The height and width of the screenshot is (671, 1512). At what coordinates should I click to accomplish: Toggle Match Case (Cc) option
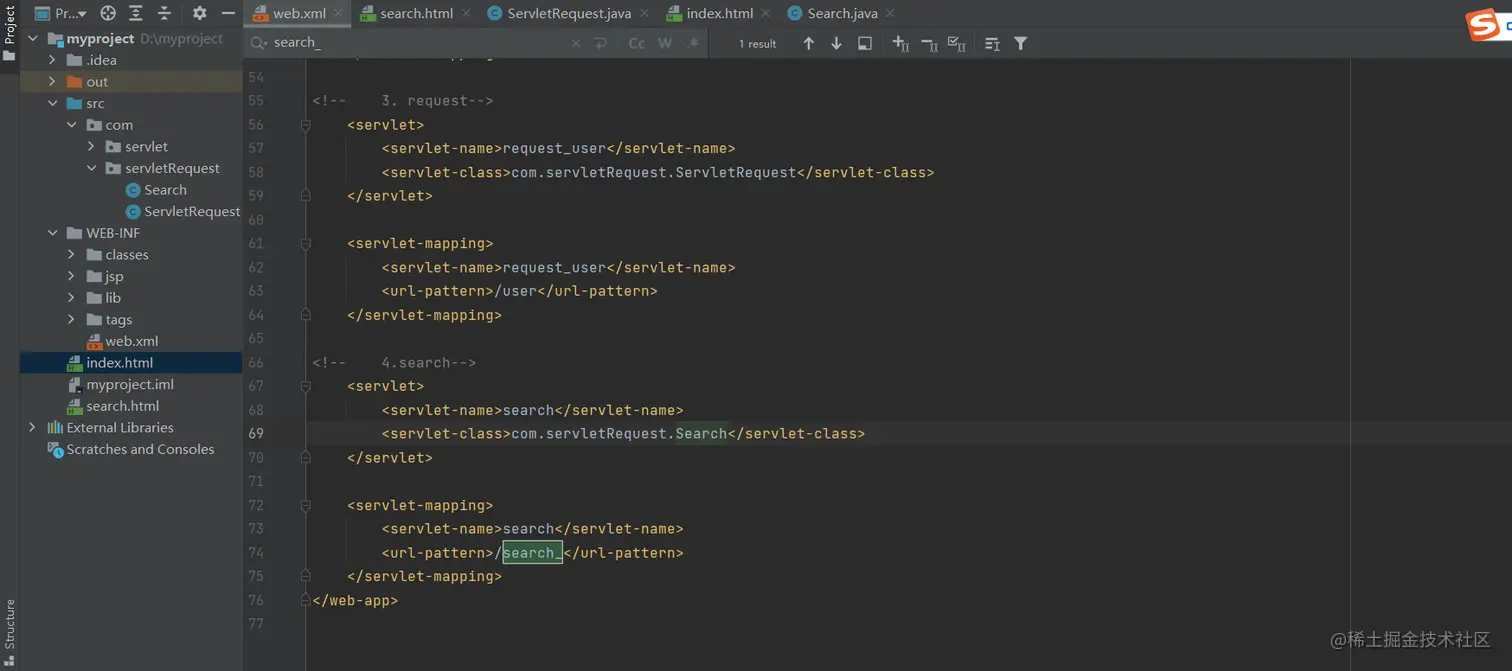pos(636,43)
